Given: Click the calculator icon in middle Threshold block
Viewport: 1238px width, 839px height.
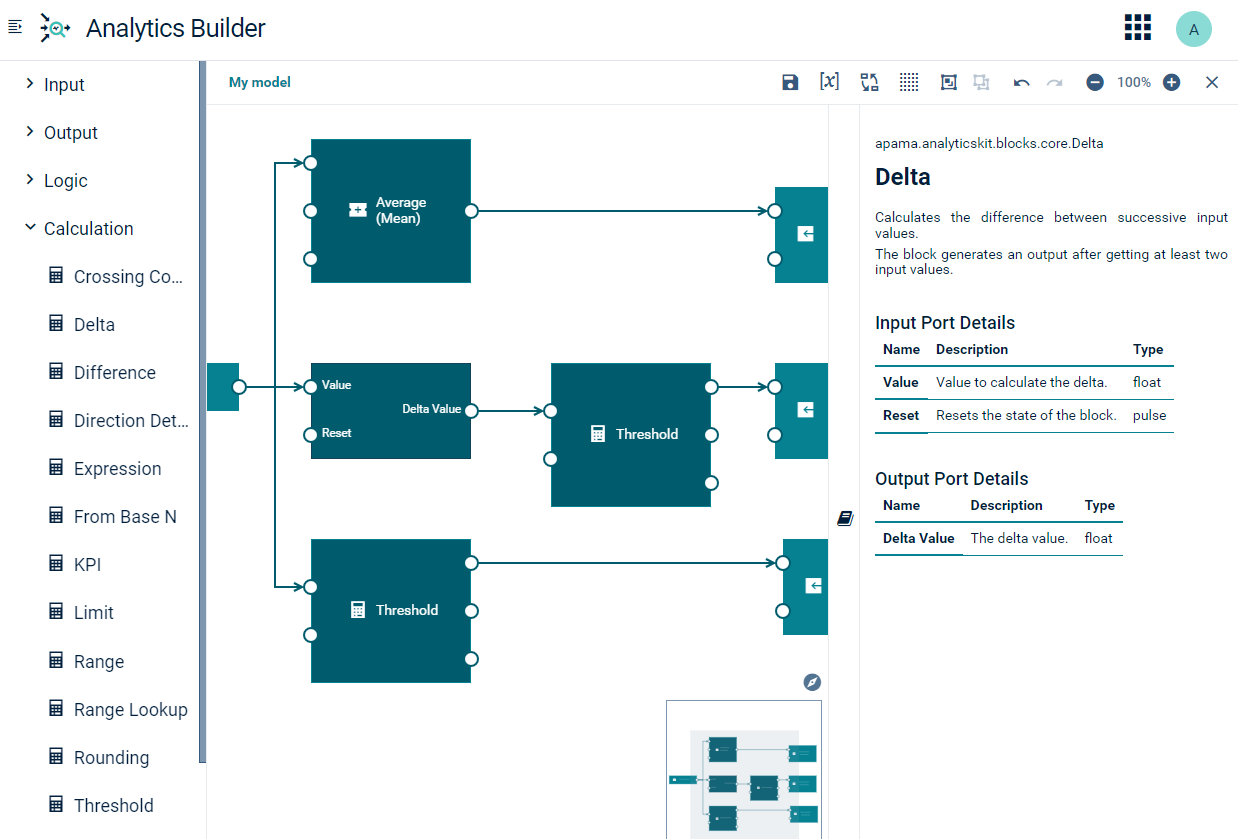Looking at the screenshot, I should (598, 434).
